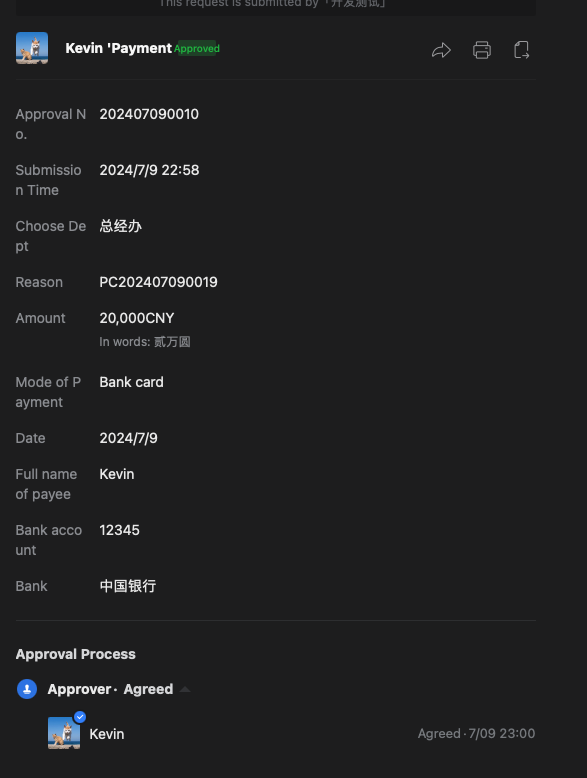Click the Approver Agreed heading
This screenshot has height=778, width=587.
pos(110,689)
